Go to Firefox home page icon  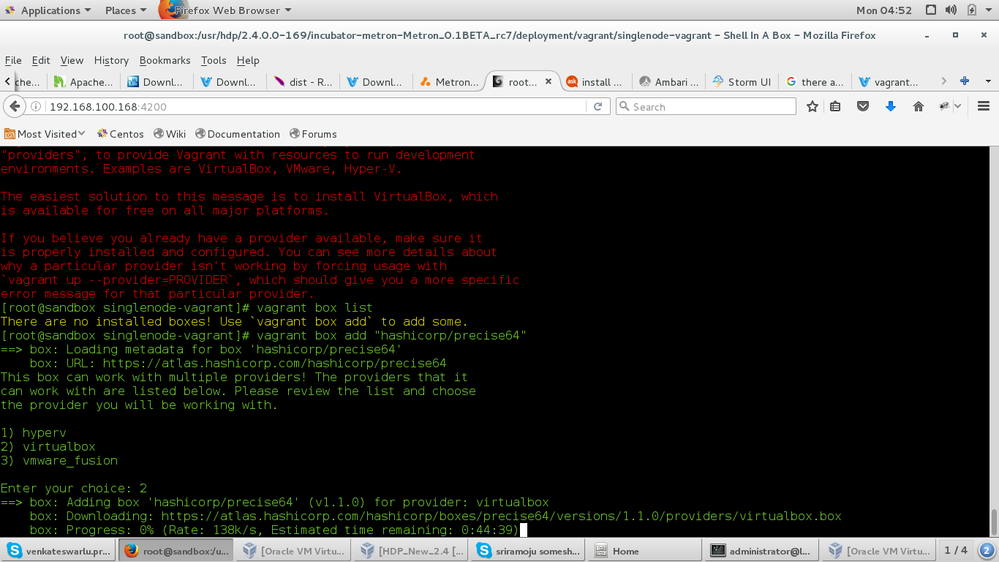click(918, 106)
